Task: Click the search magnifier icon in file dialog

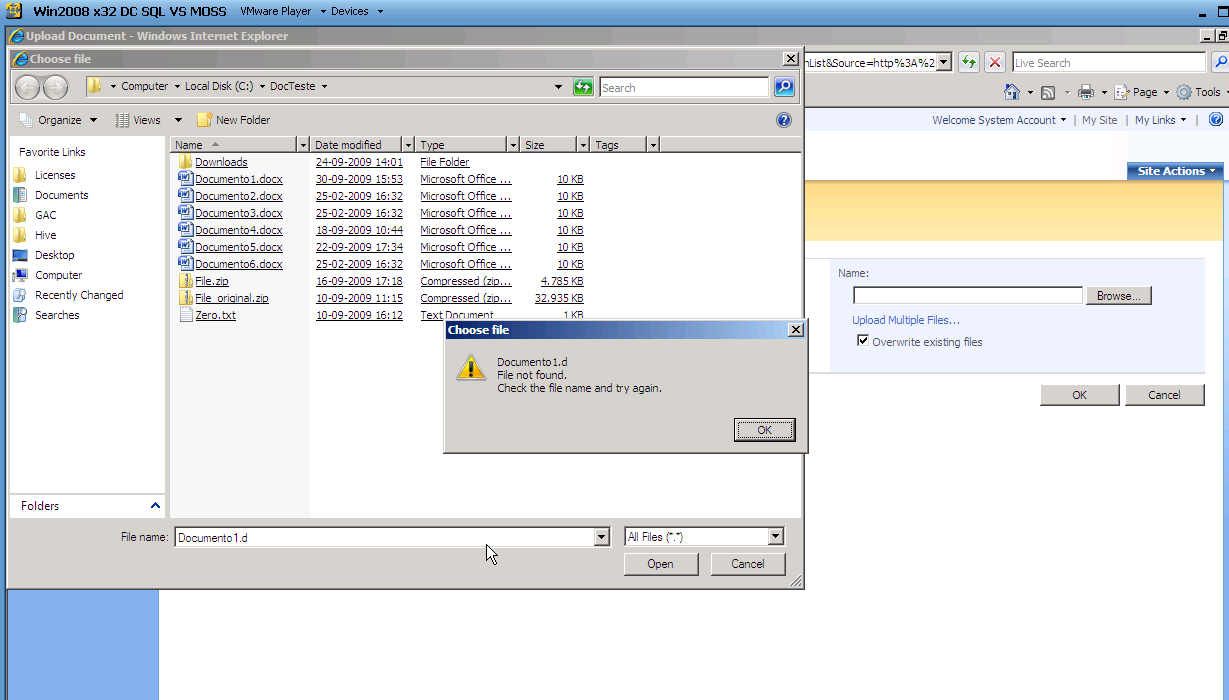Action: coord(784,87)
